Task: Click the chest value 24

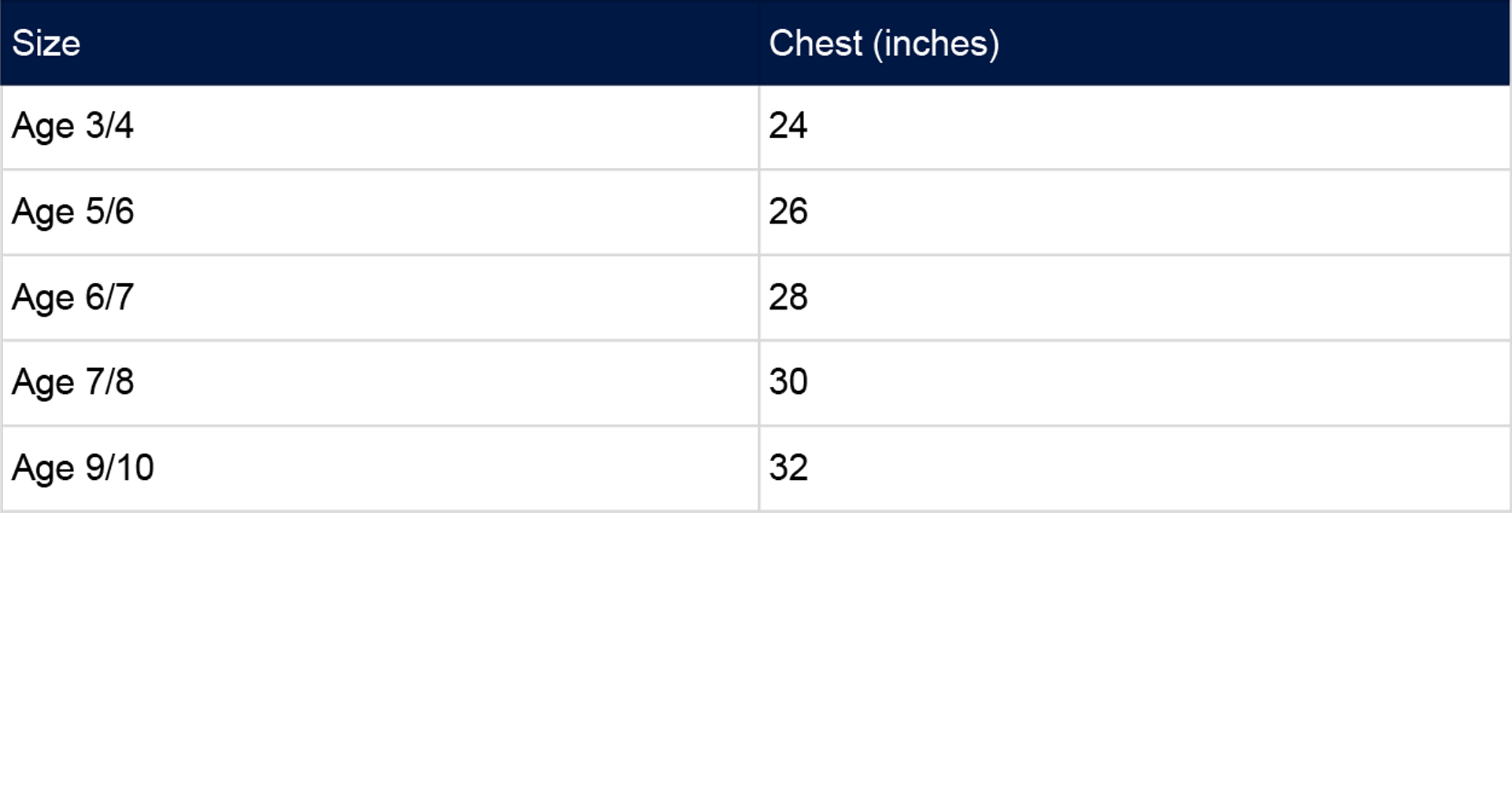Action: tap(788, 125)
